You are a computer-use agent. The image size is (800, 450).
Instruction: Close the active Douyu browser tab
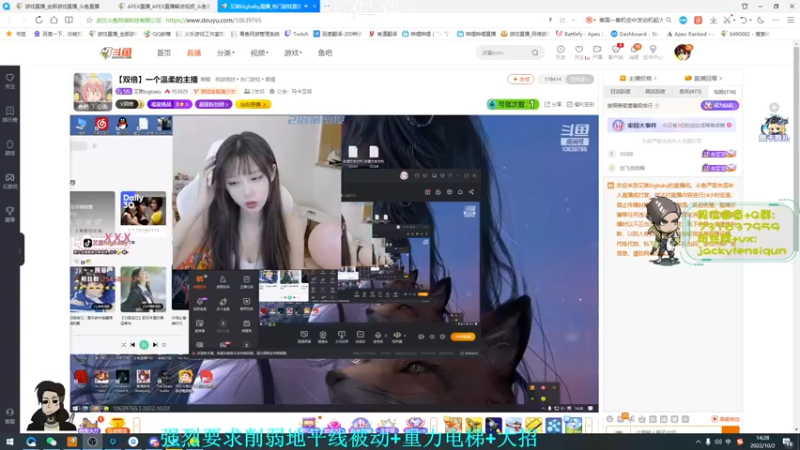314,6
